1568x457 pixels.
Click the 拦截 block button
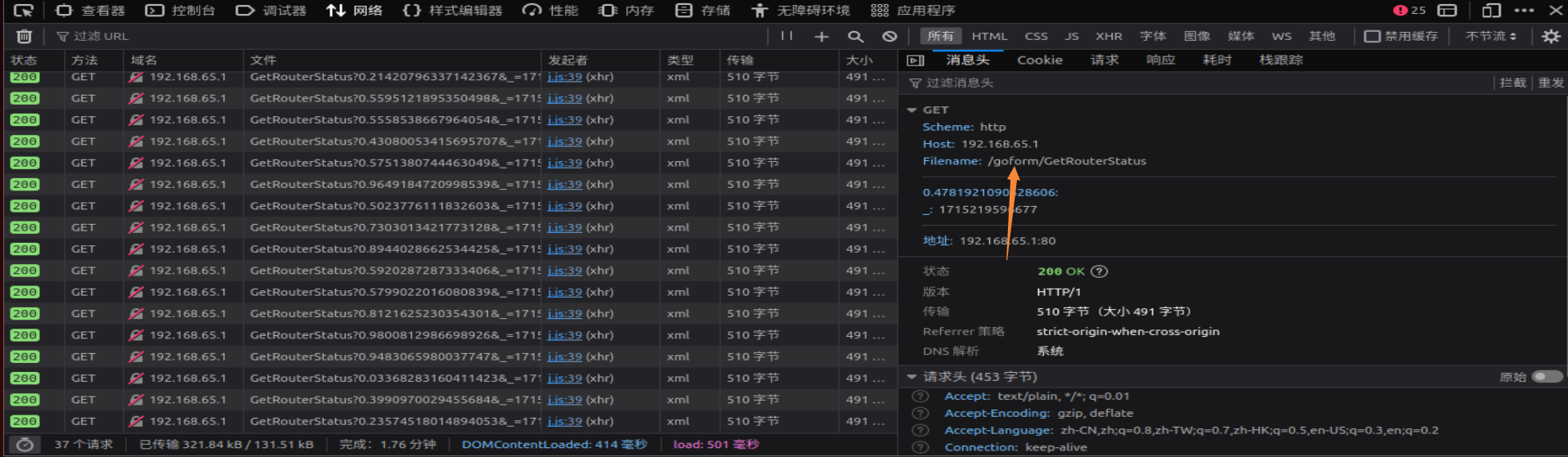(1512, 83)
